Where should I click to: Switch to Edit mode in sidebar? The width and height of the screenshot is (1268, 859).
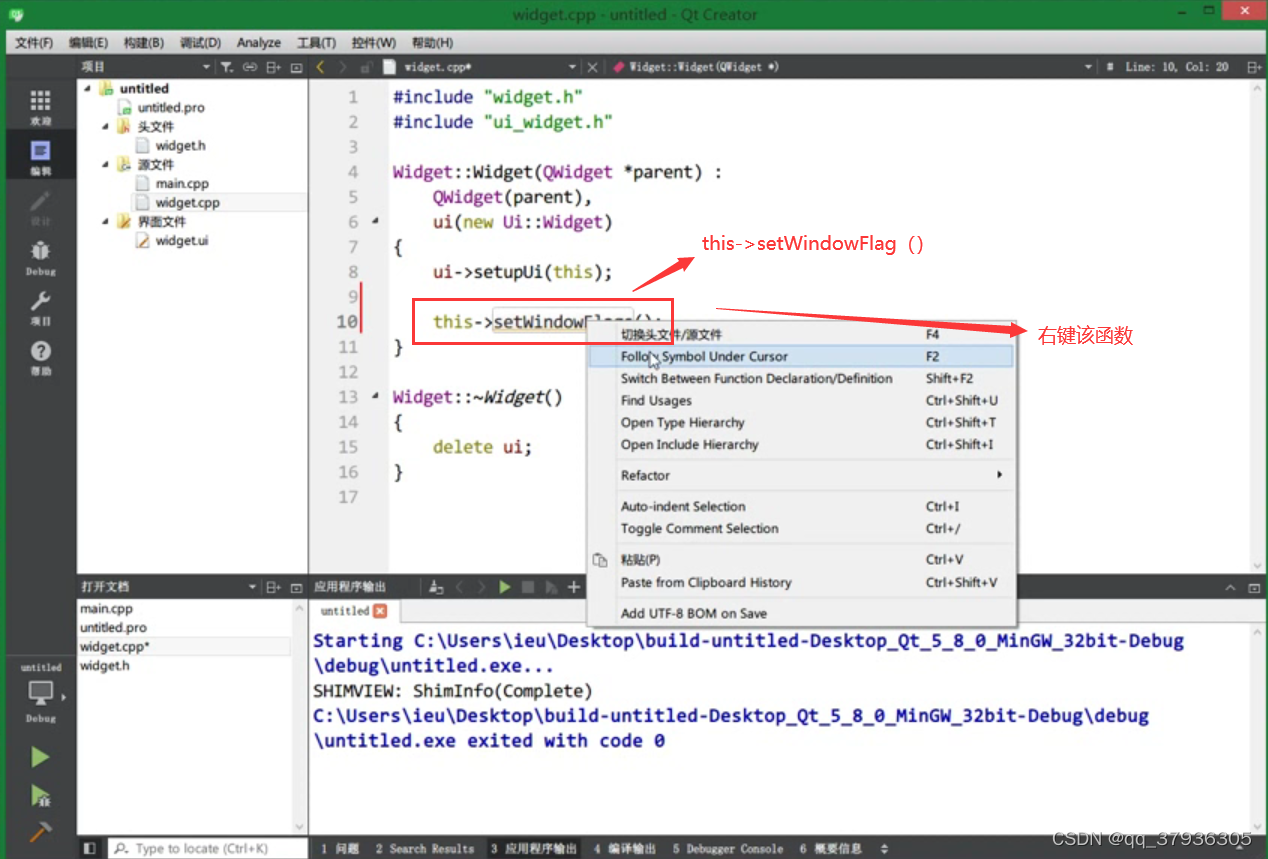(40, 157)
